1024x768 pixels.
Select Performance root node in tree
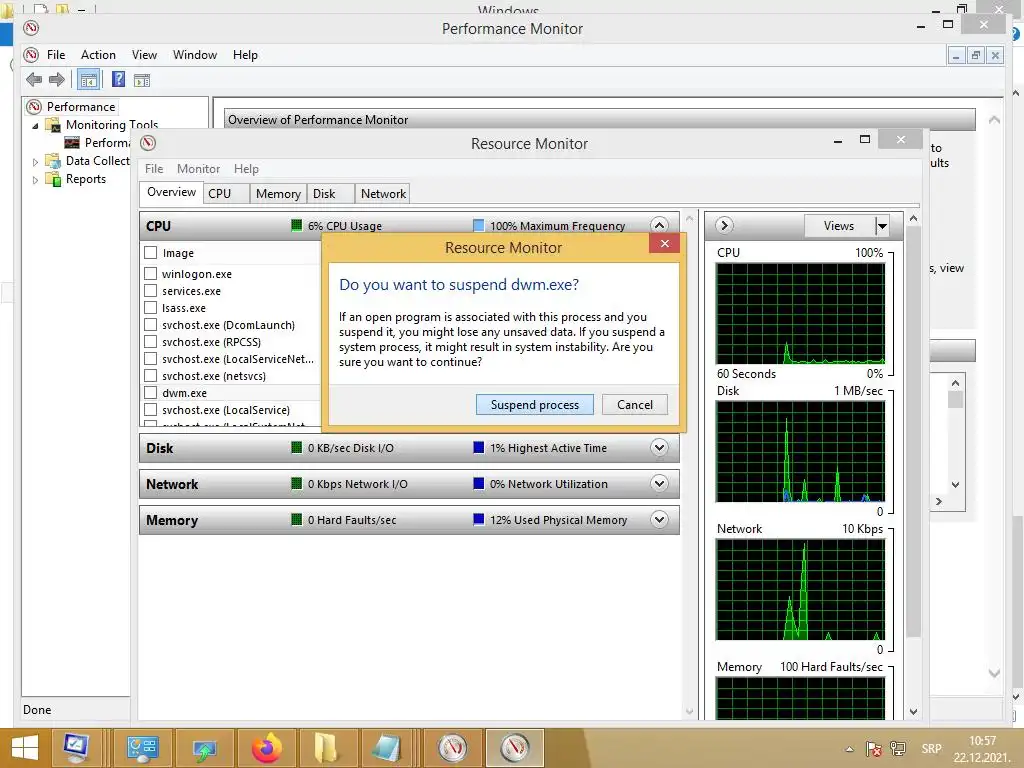tap(80, 106)
